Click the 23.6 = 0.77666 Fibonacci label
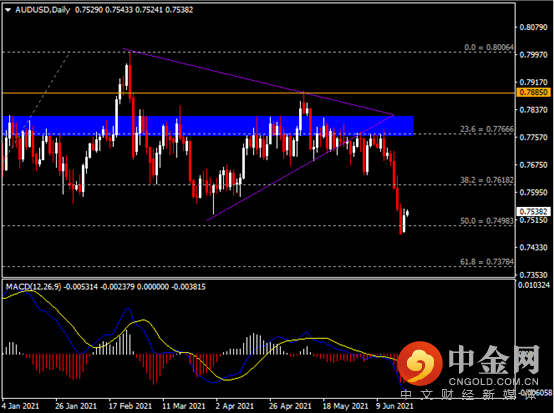Image resolution: width=554 pixels, height=413 pixels. (487, 129)
